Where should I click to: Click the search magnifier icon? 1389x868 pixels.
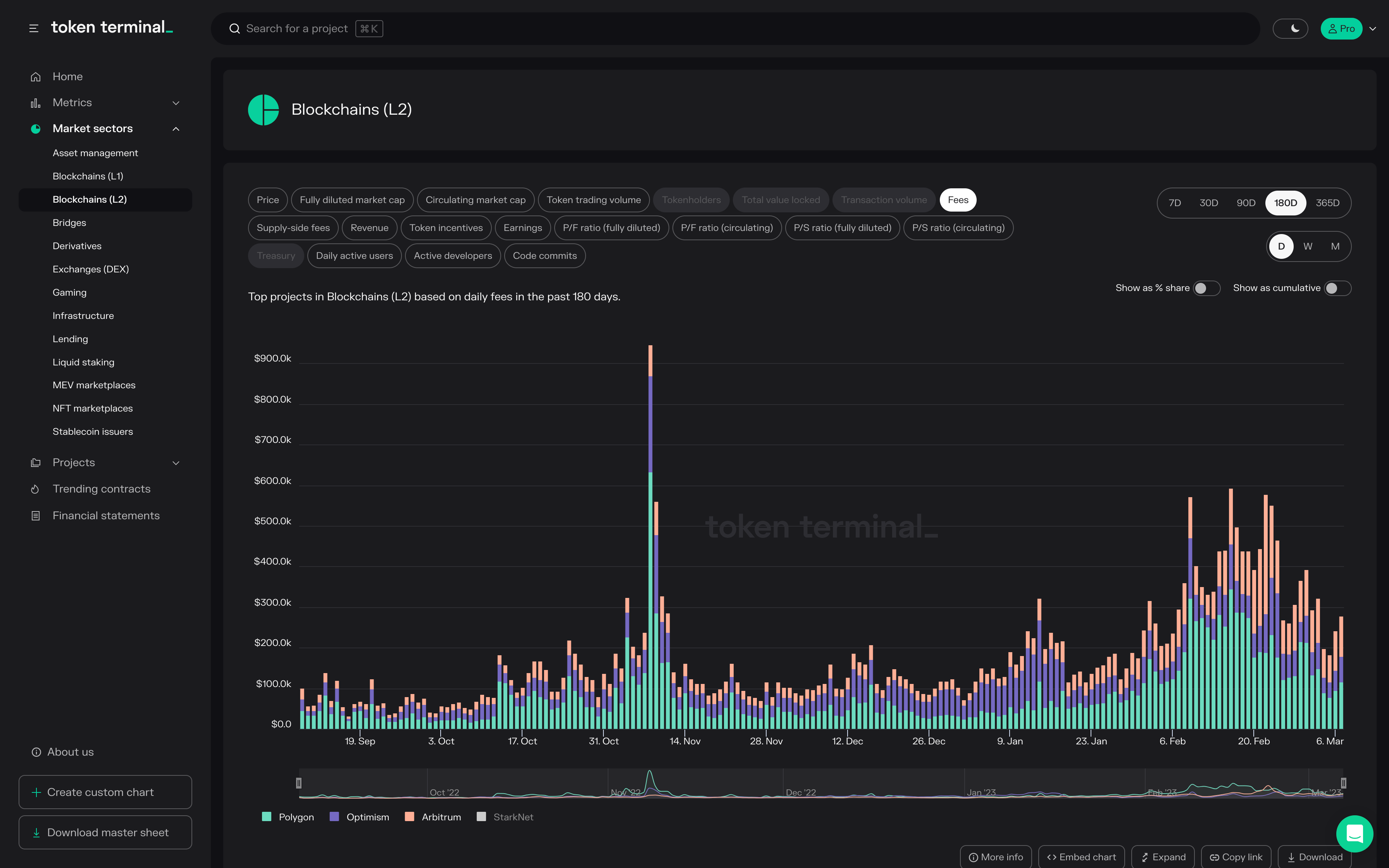(234, 29)
